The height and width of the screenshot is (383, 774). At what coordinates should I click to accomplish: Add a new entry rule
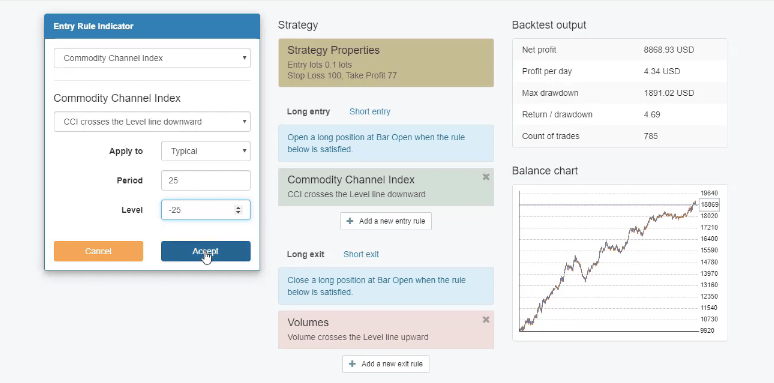coord(386,221)
